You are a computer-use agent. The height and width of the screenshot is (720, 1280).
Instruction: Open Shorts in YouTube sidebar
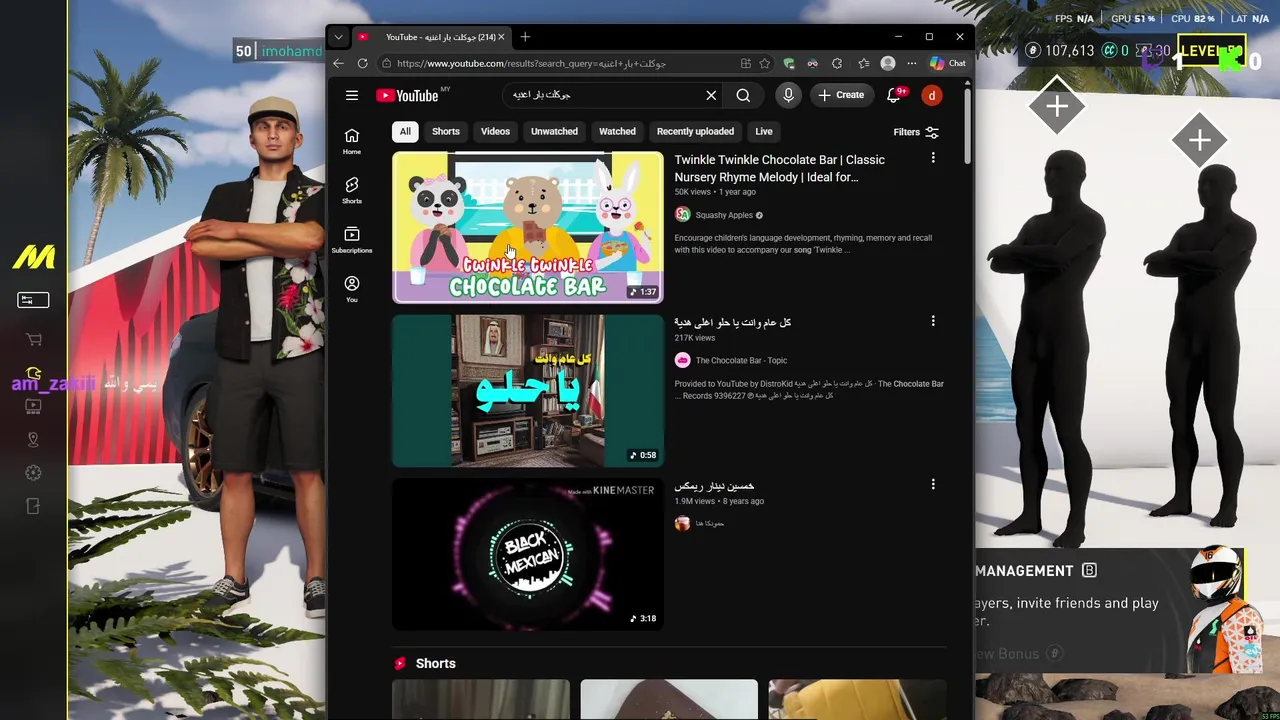click(352, 190)
